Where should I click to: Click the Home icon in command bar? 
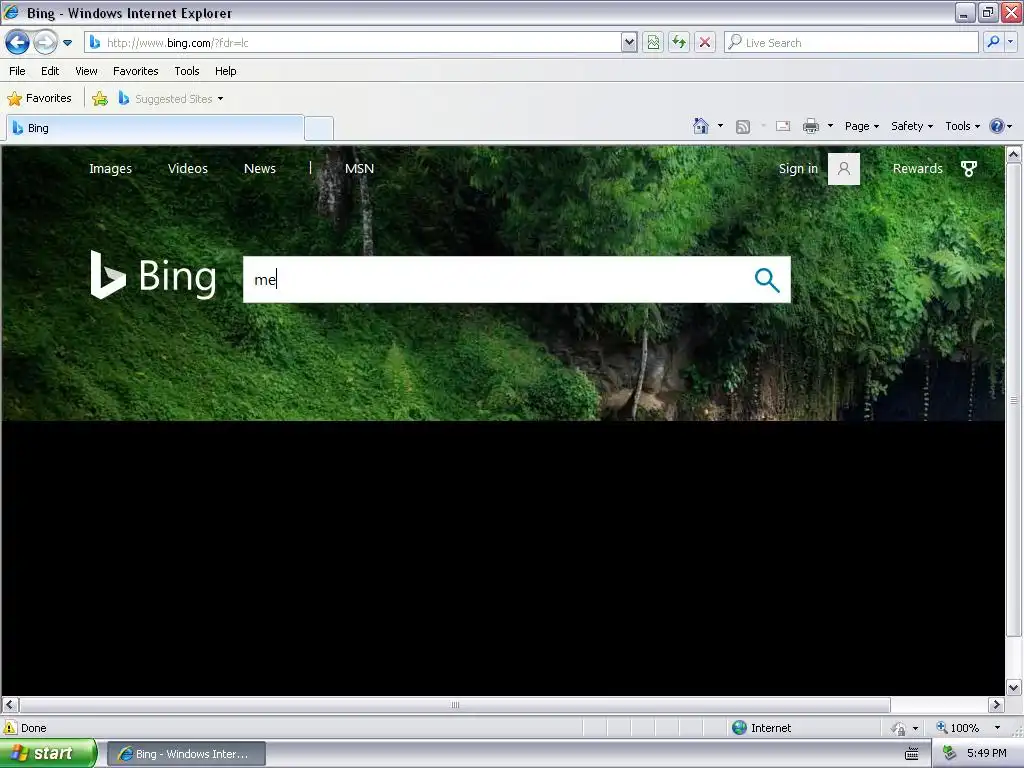click(x=701, y=126)
